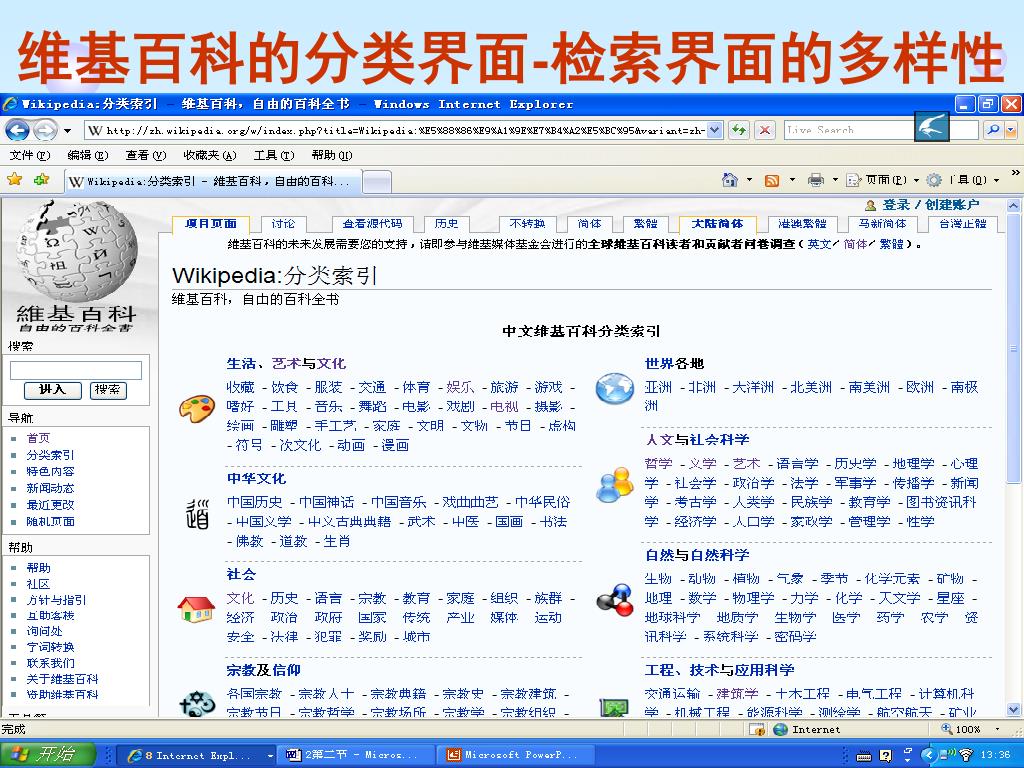The width and height of the screenshot is (1024, 768).
Task: Switch to Internet Explorer taskbar group
Action: (x=199, y=756)
